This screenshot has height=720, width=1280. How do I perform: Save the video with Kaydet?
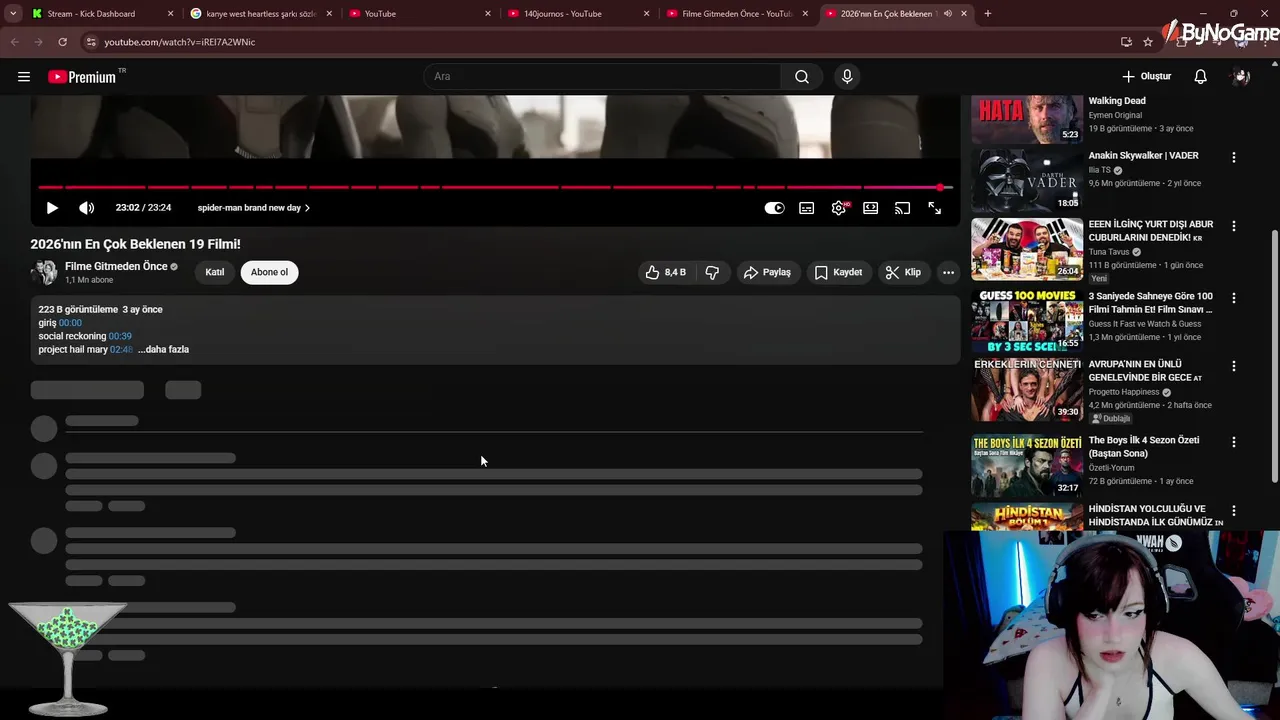coord(838,272)
